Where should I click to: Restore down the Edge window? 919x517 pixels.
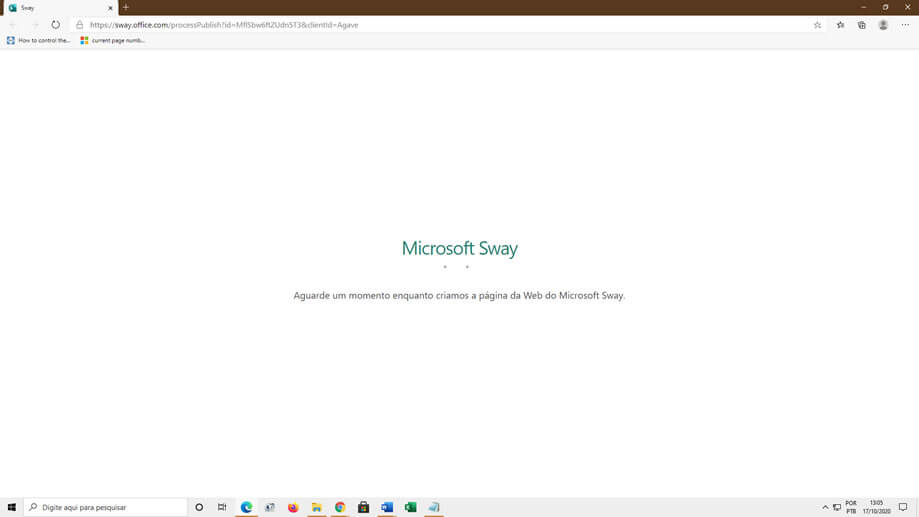pyautogui.click(x=886, y=7)
